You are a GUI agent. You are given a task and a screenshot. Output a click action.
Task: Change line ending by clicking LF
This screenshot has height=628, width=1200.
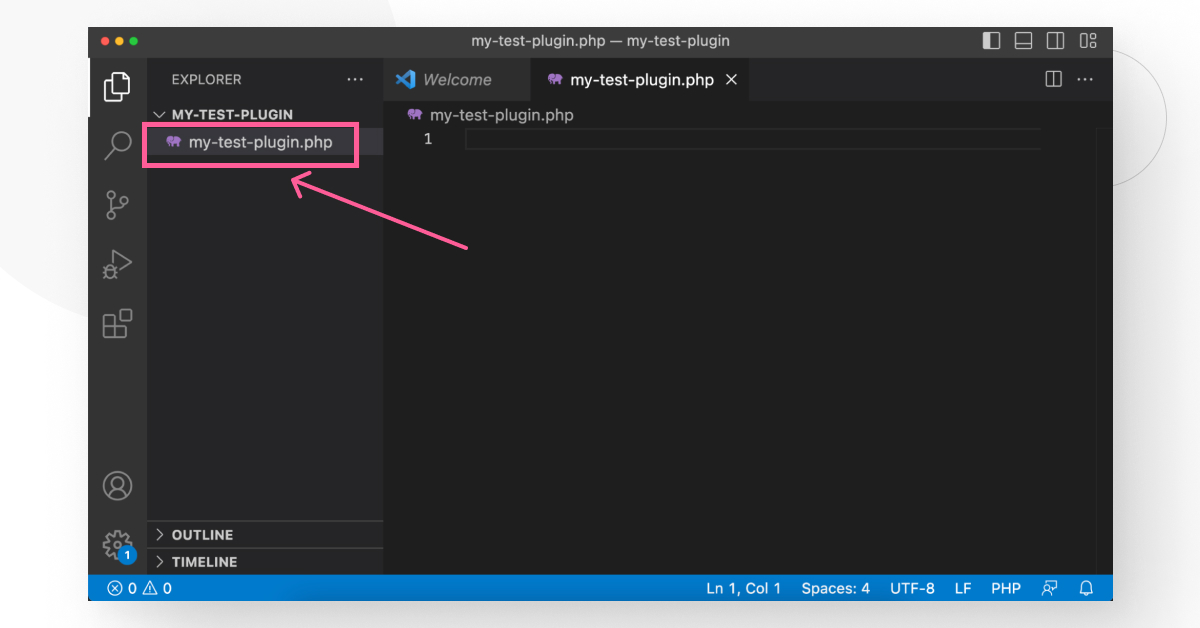pyautogui.click(x=962, y=588)
